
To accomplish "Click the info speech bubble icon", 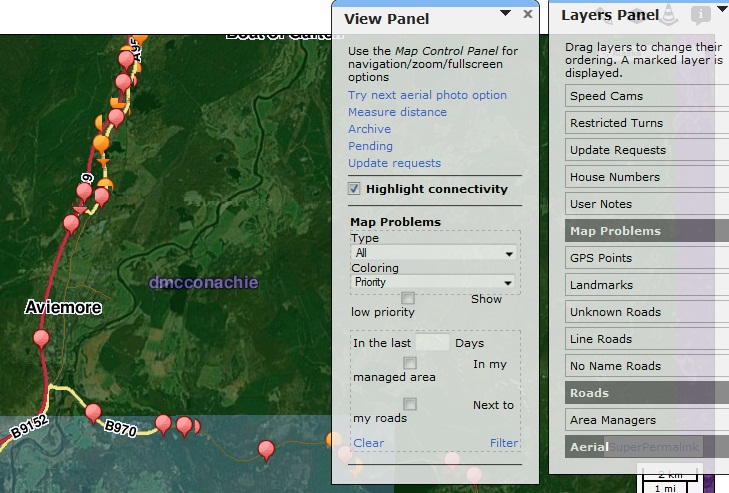I will tap(700, 15).
